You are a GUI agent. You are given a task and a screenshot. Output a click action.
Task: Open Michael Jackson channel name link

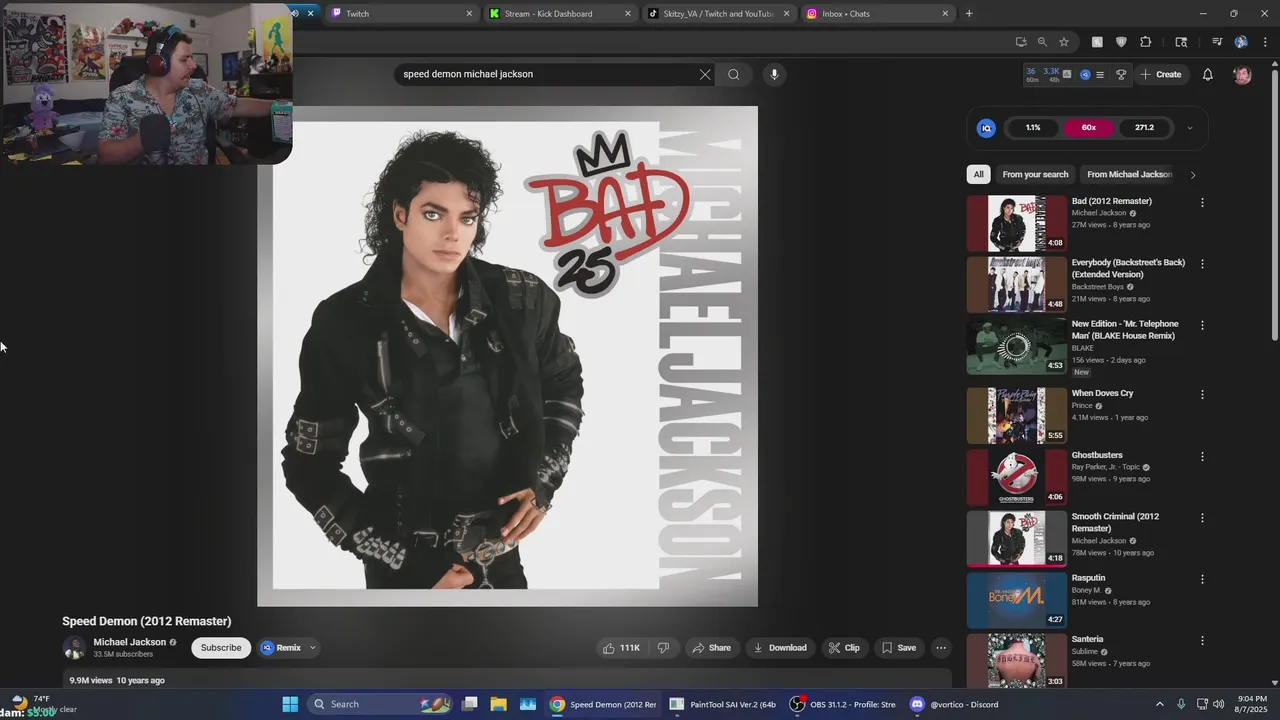pyautogui.click(x=130, y=642)
